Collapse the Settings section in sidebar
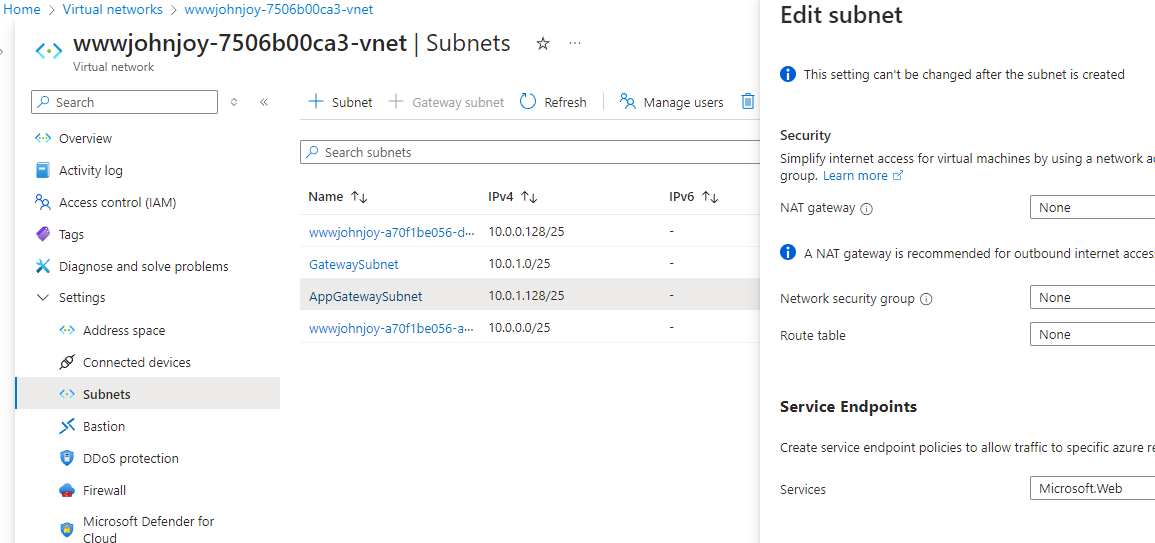1155x543 pixels. 42,298
